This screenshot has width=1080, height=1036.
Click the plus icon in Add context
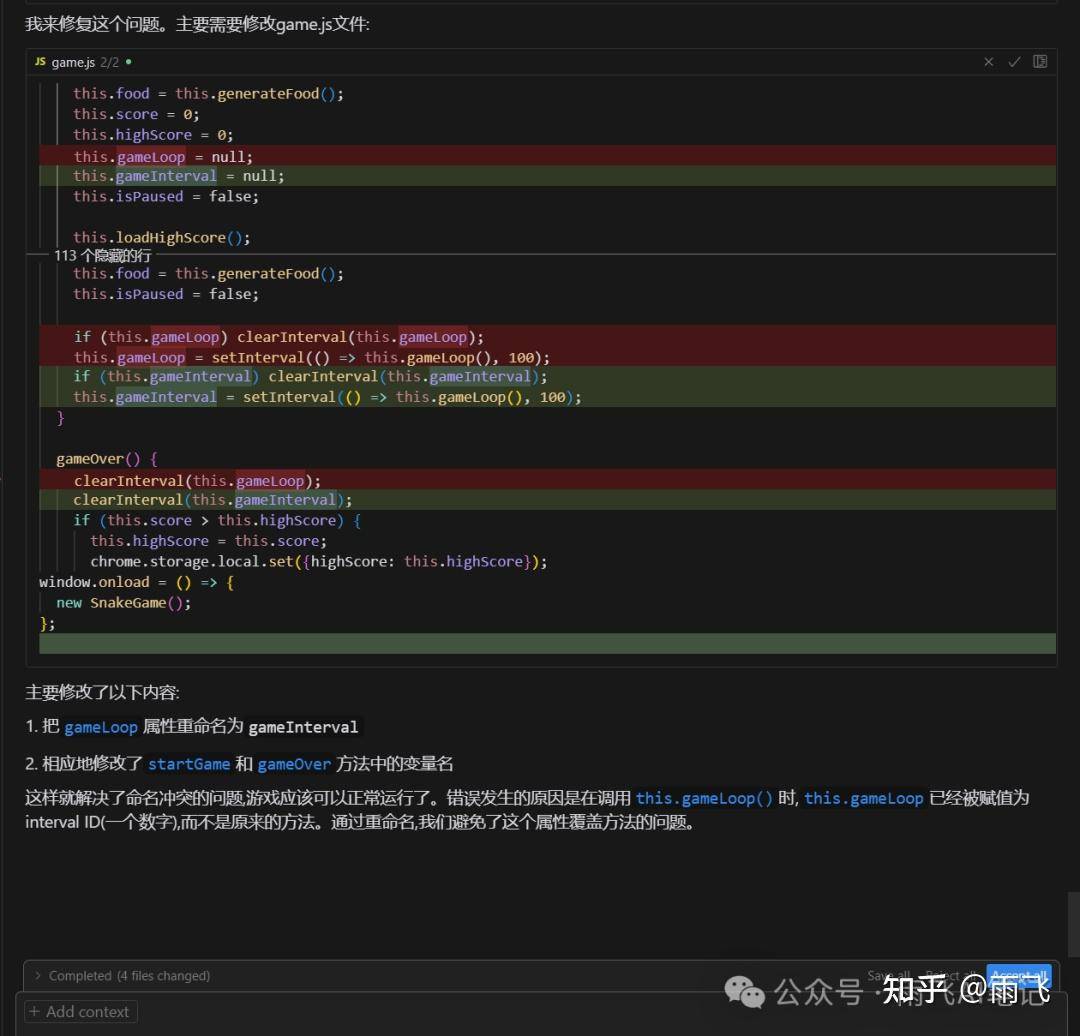coord(34,1012)
